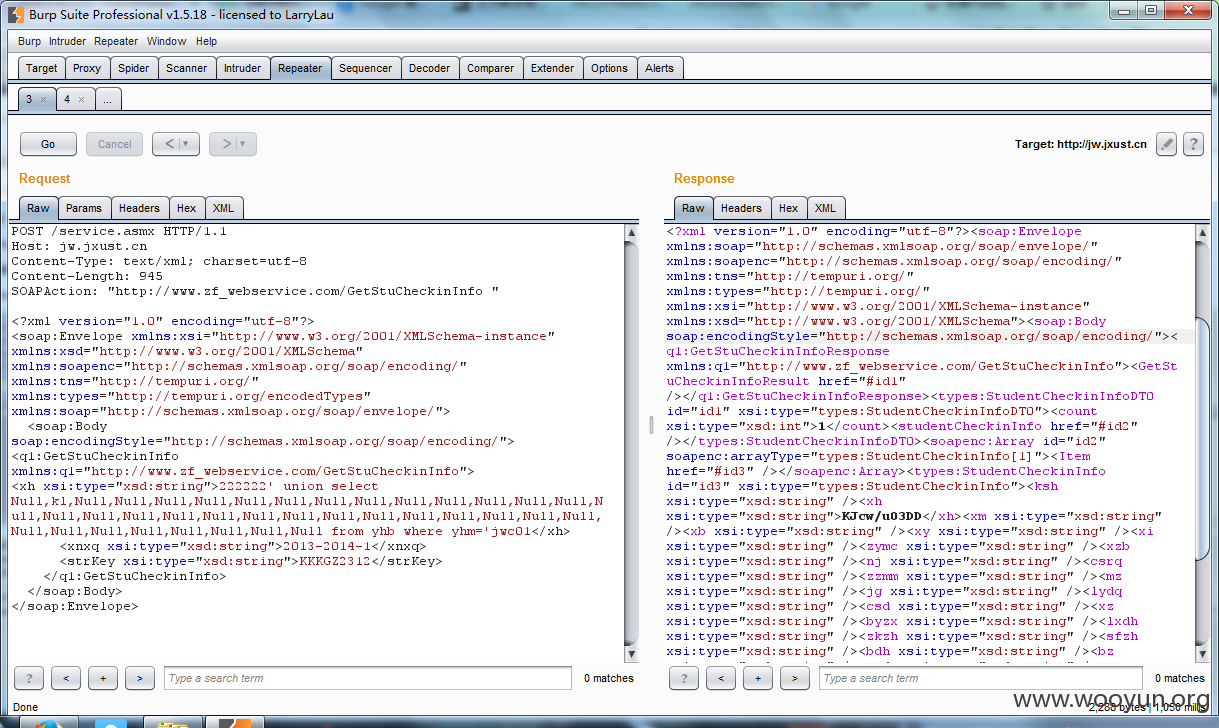The image size is (1219, 728).
Task: Switch to the Intruder tool tab
Action: click(x=242, y=68)
